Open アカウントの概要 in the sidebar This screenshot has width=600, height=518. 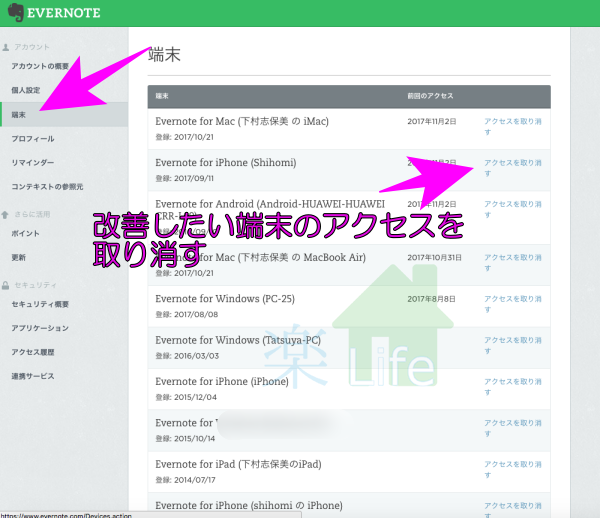pyautogui.click(x=40, y=66)
